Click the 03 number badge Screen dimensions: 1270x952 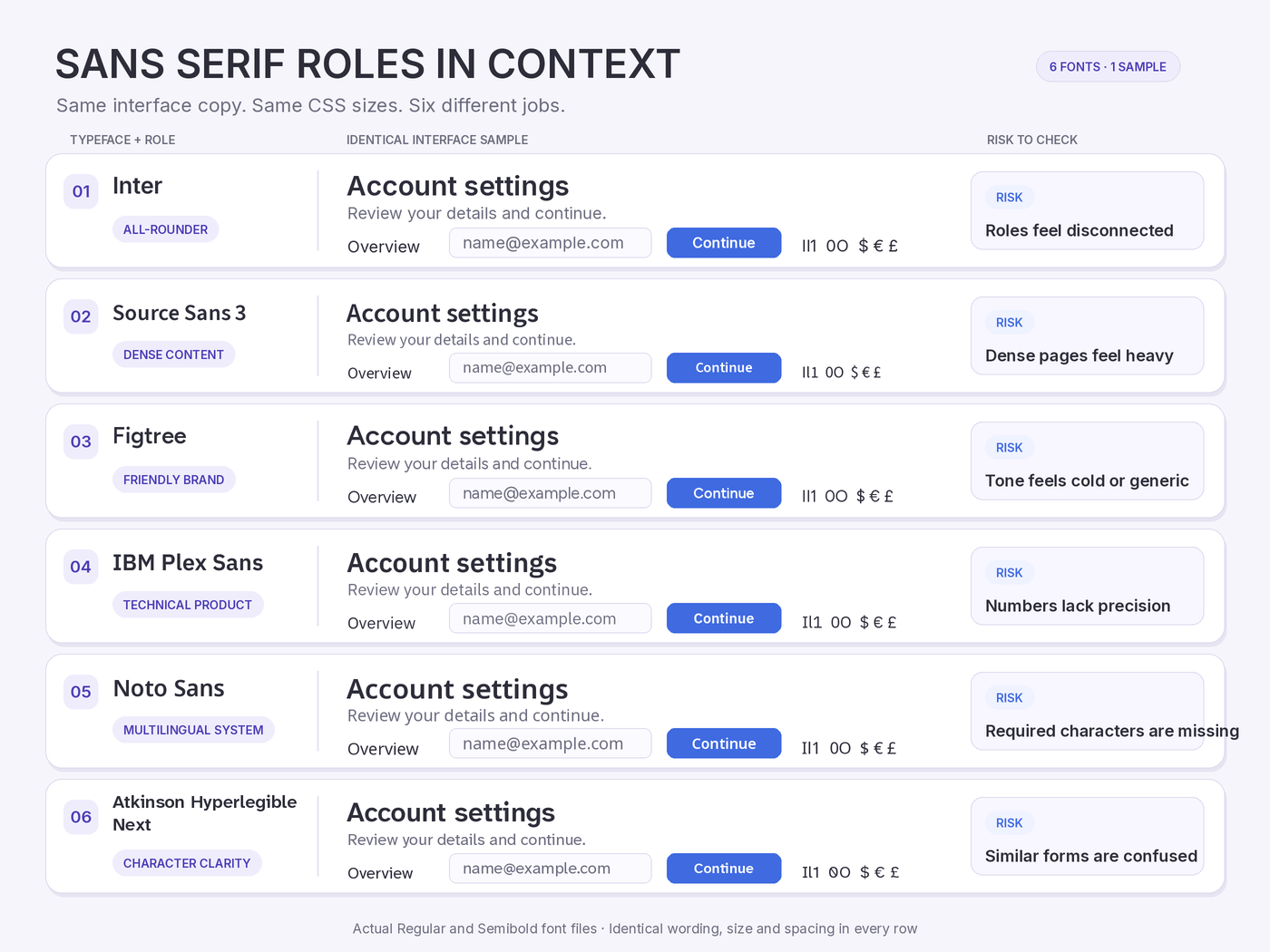tap(81, 442)
